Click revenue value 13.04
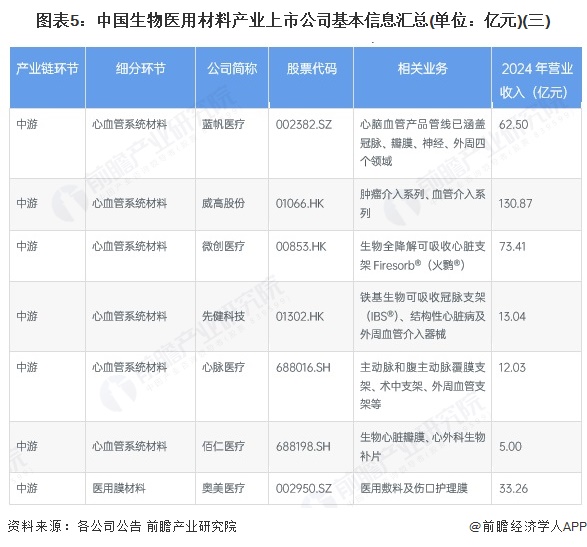This screenshot has width=587, height=547. 512,316
